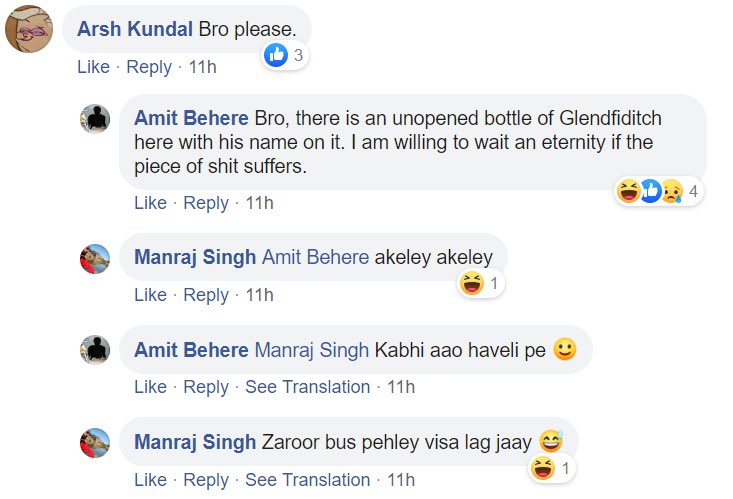Reply to Arsh Kundal's comment
This screenshot has width=733, height=499.
[149, 67]
